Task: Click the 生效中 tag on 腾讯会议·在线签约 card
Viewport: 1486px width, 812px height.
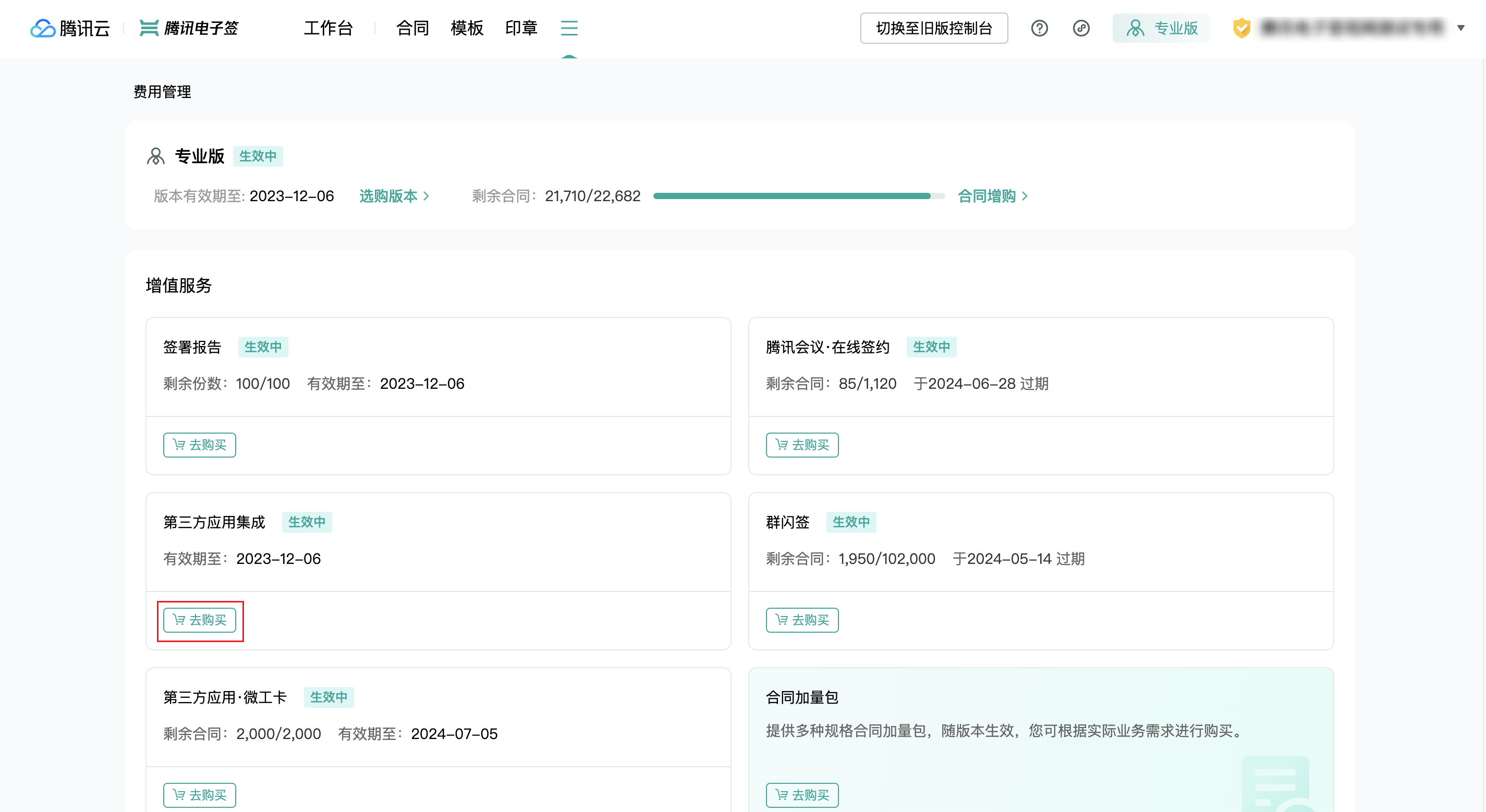Action: (x=931, y=347)
